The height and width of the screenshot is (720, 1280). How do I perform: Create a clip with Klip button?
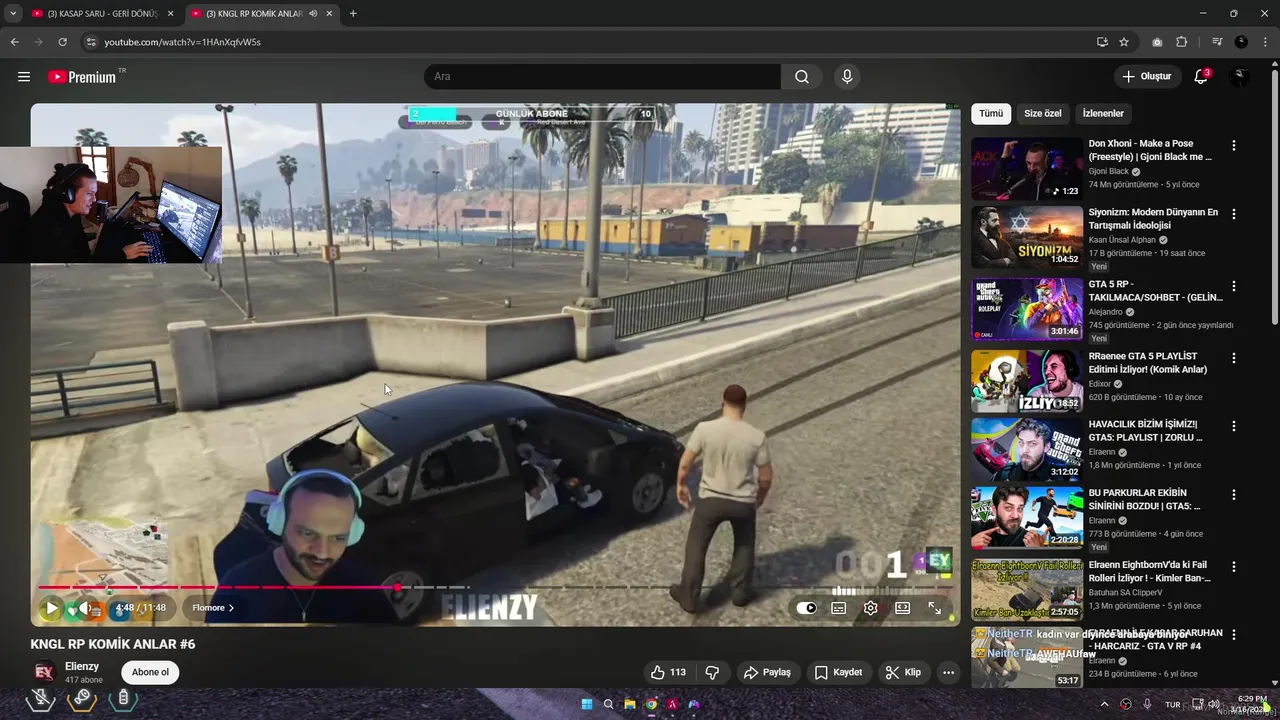pyautogui.click(x=903, y=672)
